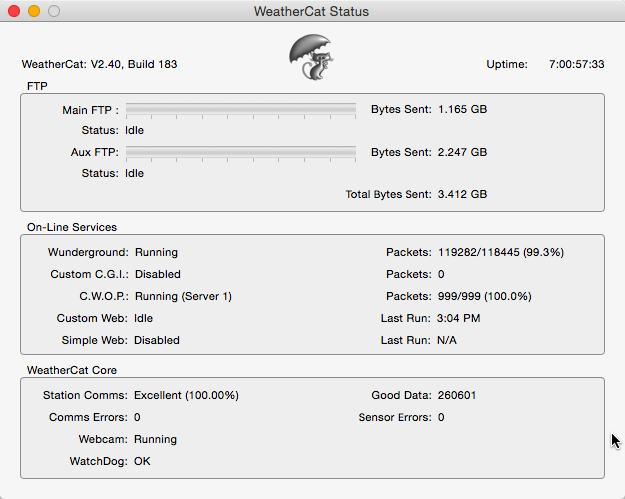Close the WeatherCat Status window

[14, 11]
